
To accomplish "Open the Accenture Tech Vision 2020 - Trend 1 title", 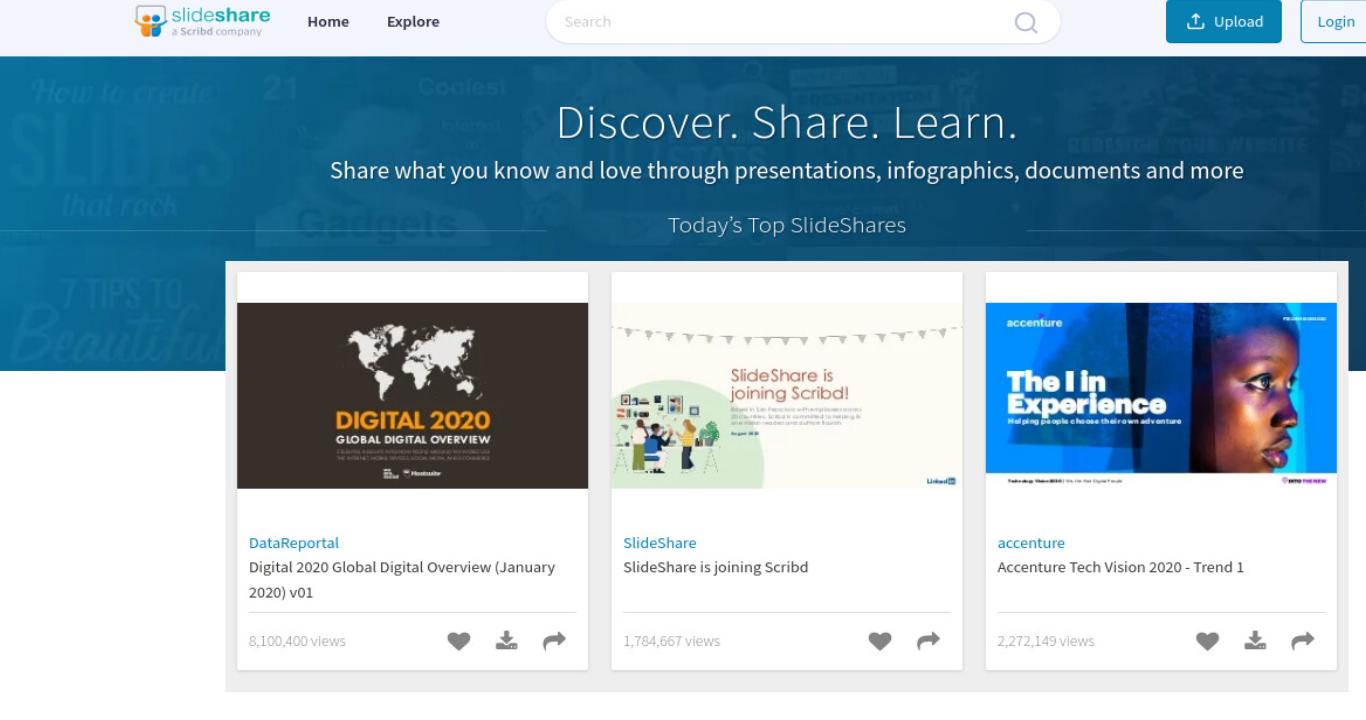I will click(1121, 567).
